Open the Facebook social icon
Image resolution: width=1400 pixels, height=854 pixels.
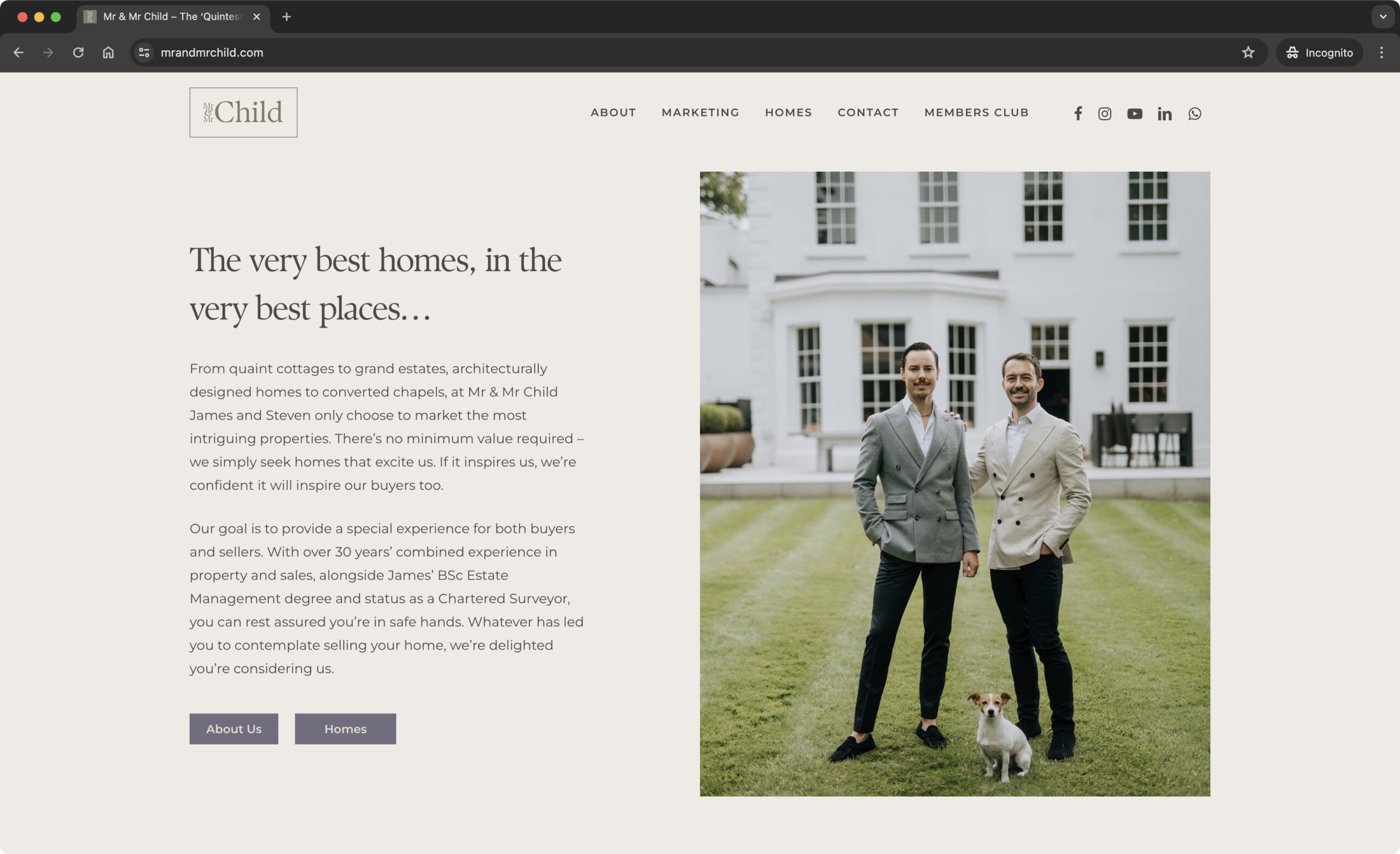[1078, 114]
